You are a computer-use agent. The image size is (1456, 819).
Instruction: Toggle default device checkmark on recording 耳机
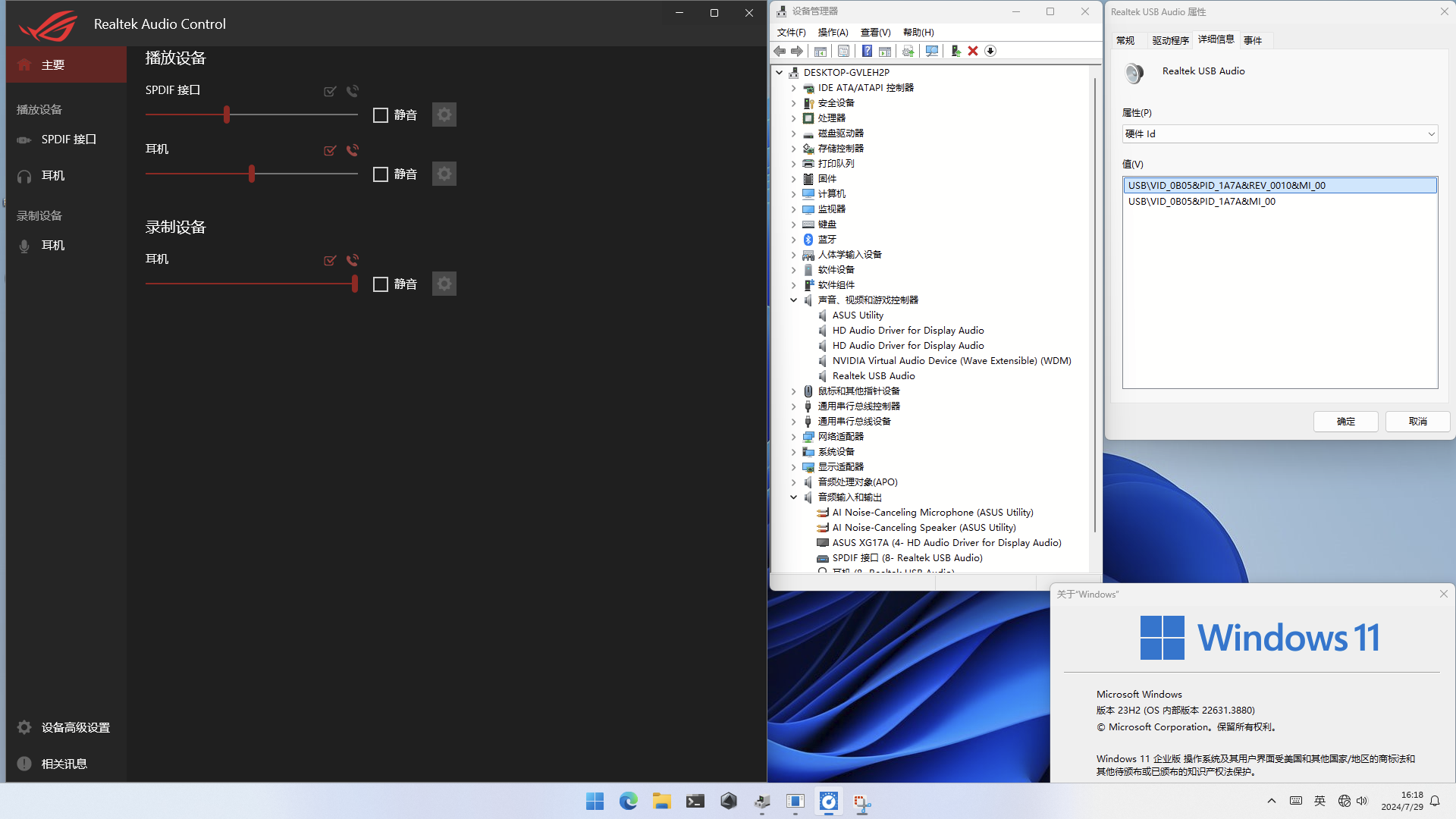[330, 260]
